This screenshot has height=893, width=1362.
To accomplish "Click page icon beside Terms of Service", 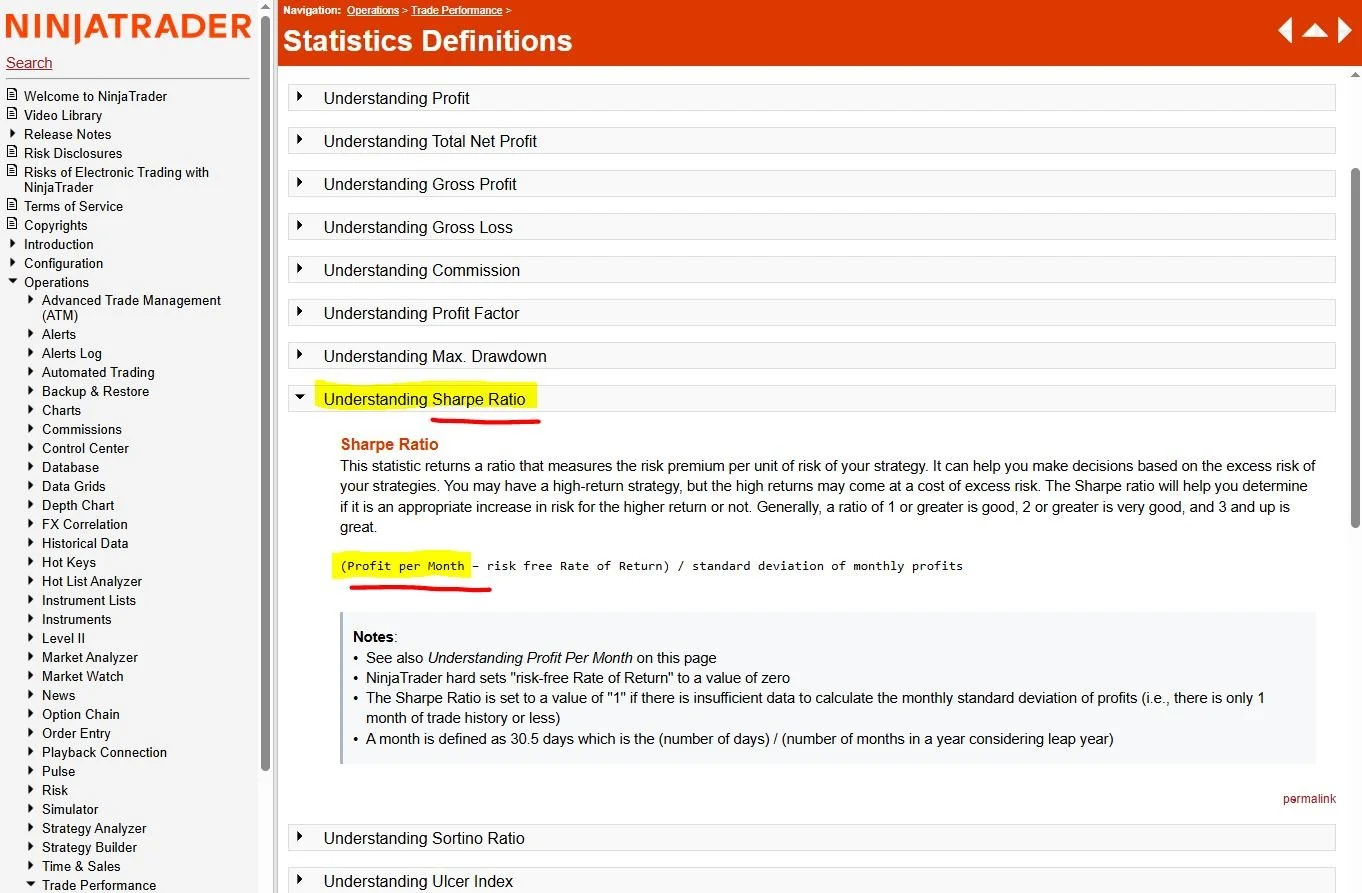I will pos(12,205).
